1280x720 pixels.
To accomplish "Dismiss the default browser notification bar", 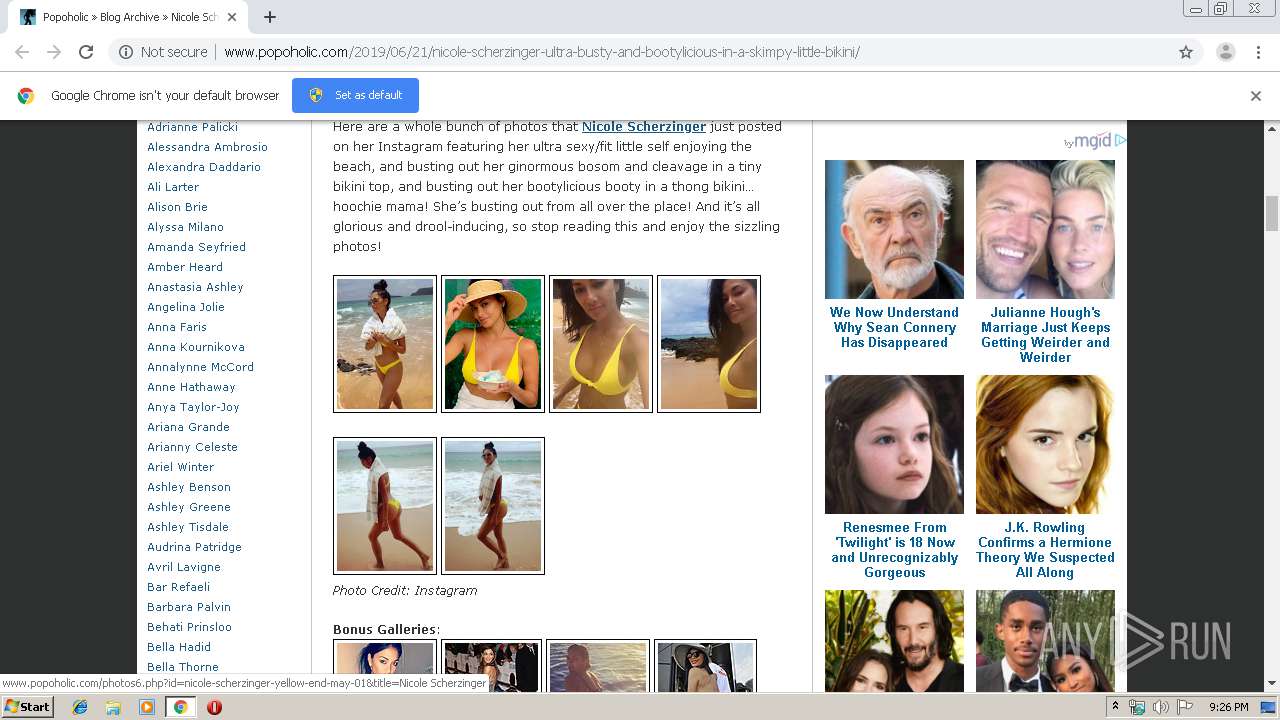I will pyautogui.click(x=1256, y=96).
